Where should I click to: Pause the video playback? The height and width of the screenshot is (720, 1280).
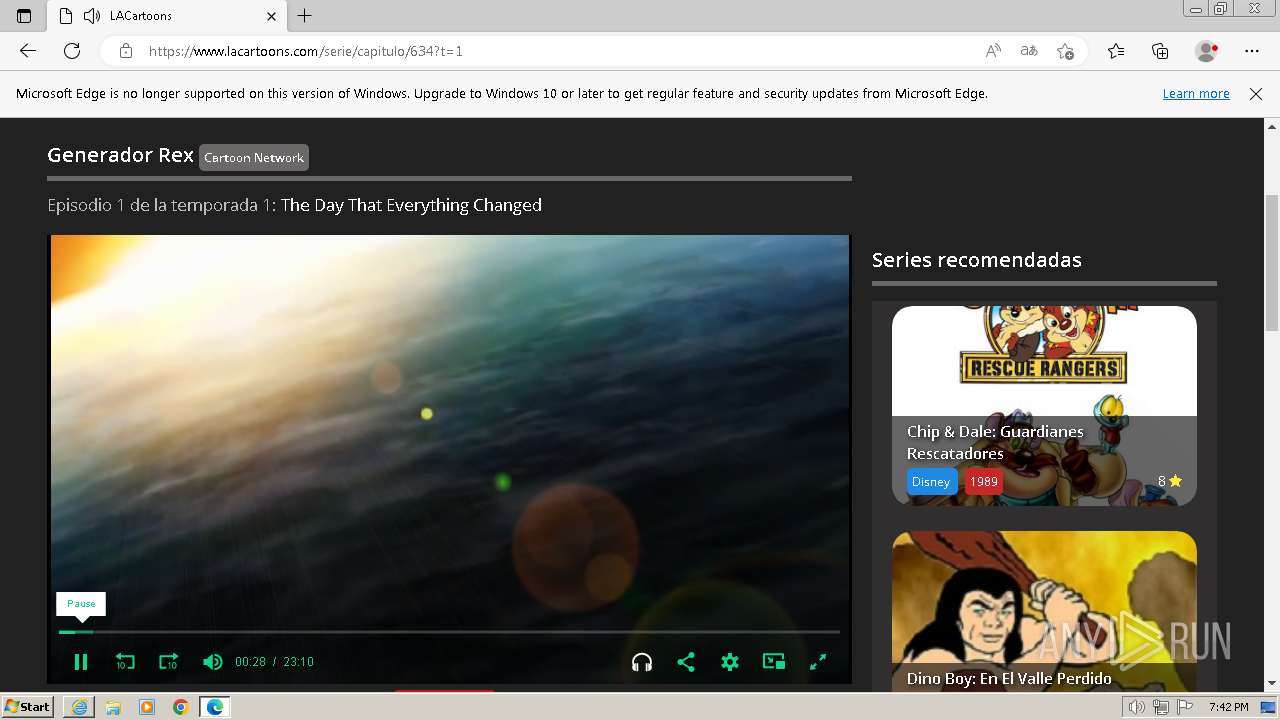[81, 662]
